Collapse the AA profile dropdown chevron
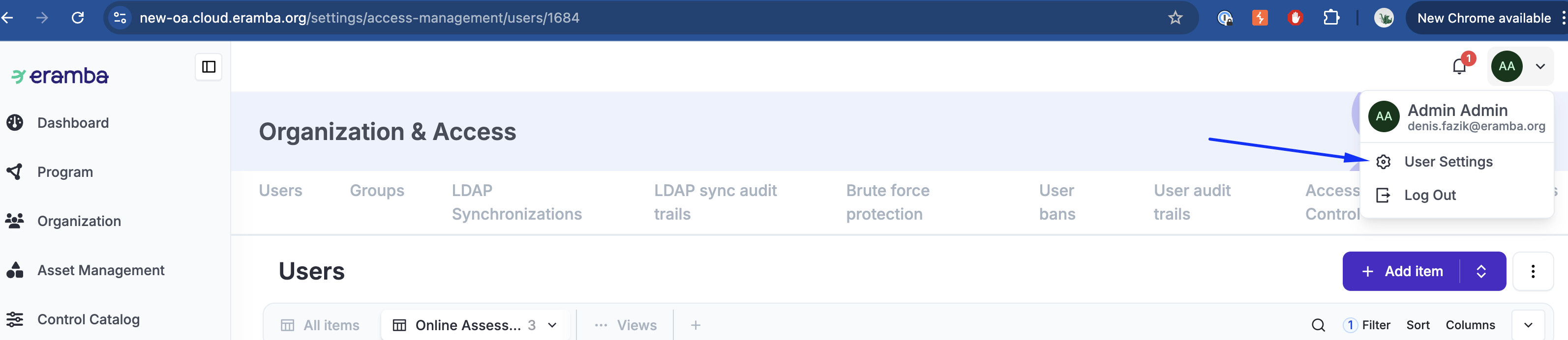 coord(1539,66)
